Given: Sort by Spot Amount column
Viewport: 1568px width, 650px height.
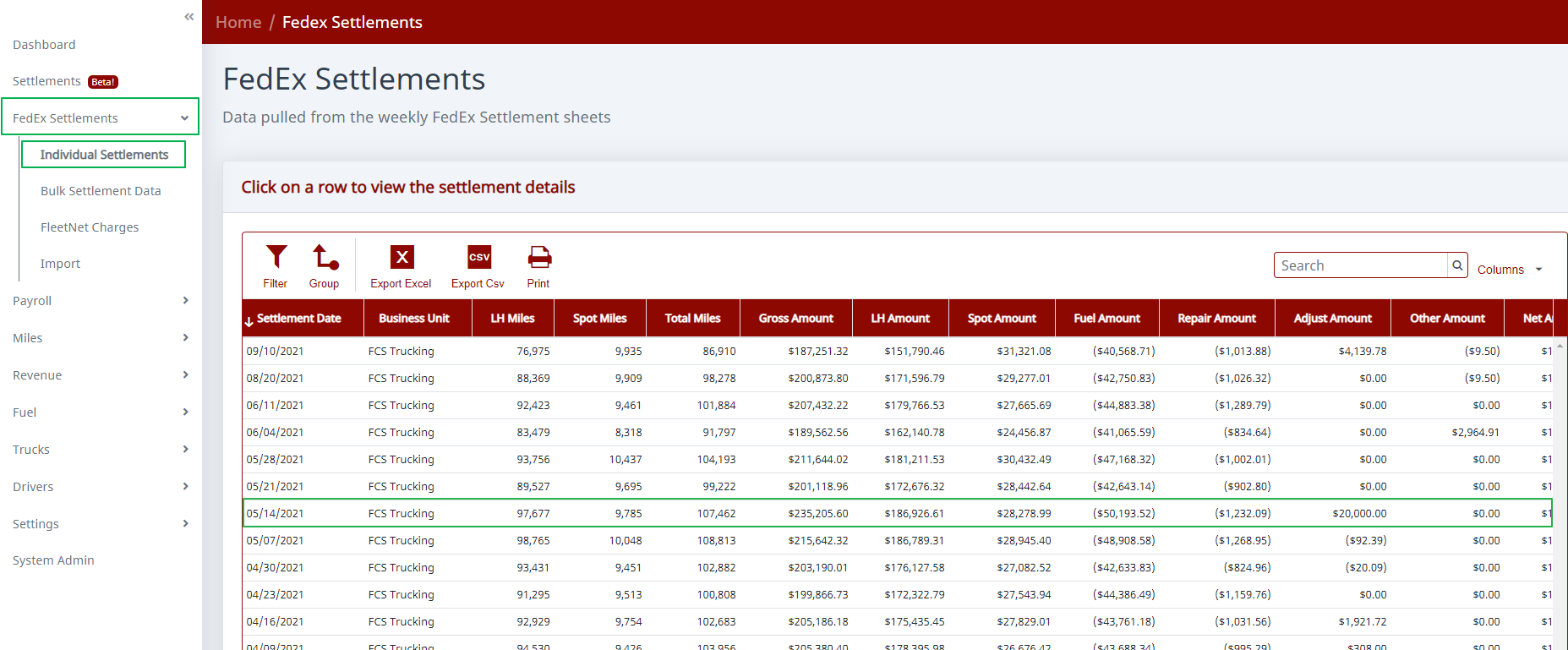Looking at the screenshot, I should coord(1002,319).
